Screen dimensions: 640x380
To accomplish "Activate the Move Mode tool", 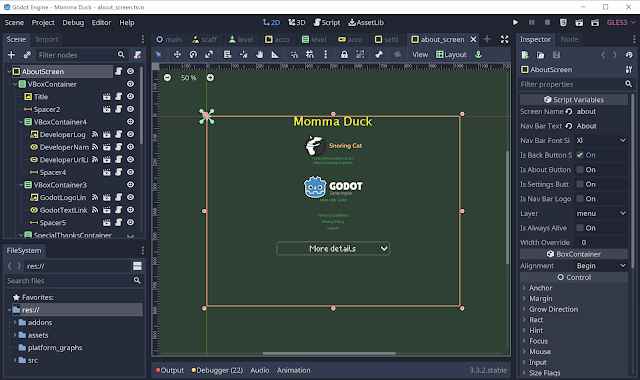I will (x=177, y=54).
